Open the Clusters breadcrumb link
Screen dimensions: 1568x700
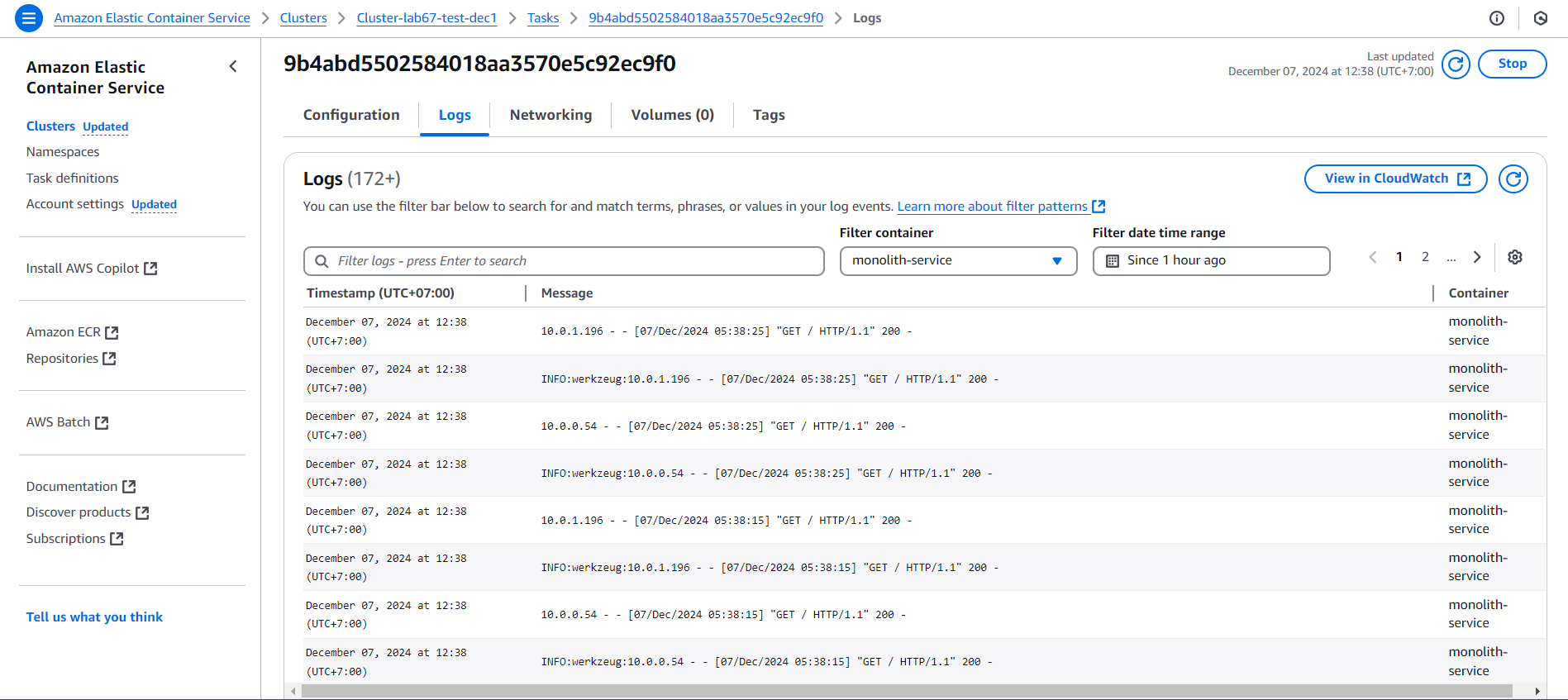coord(303,18)
